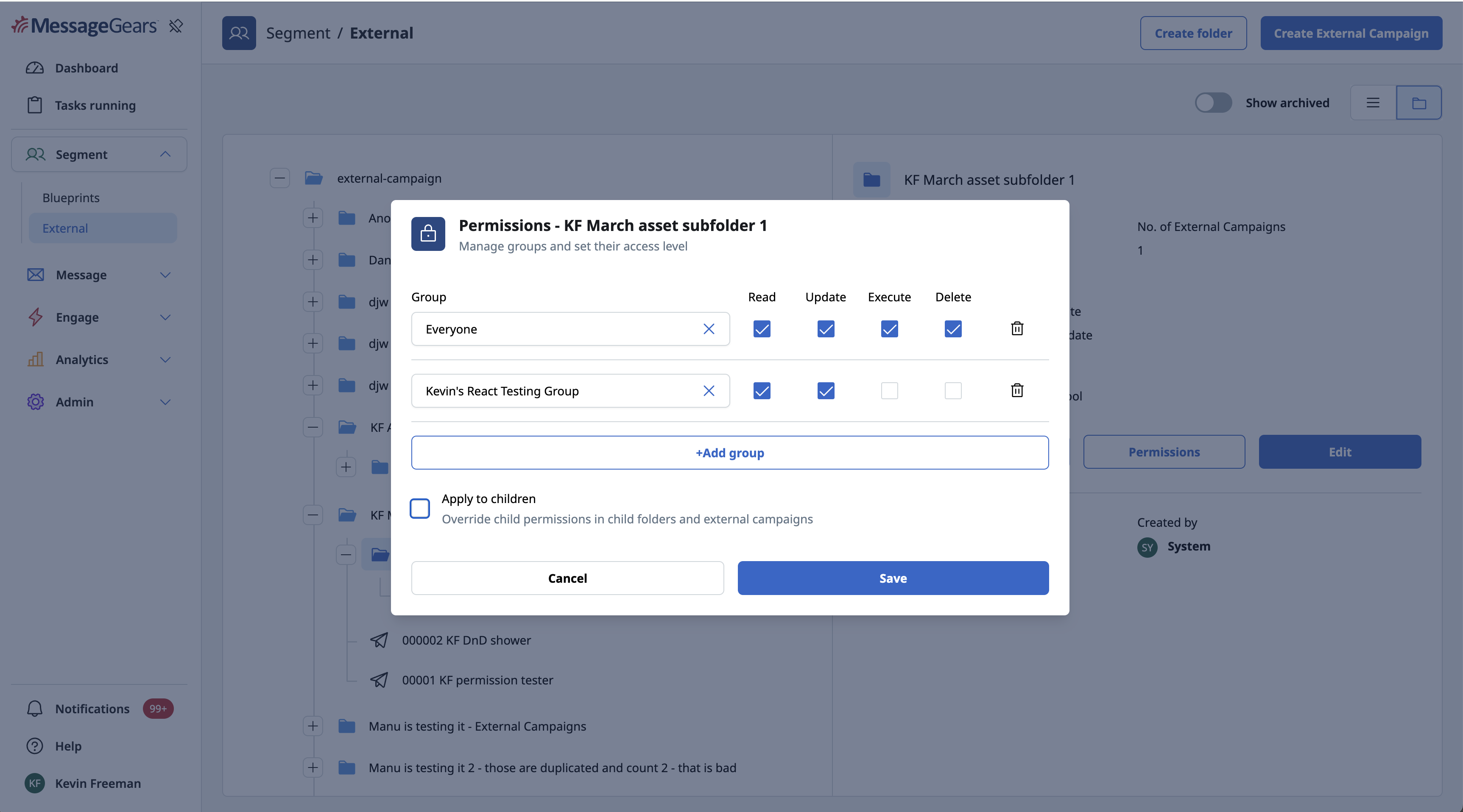Uncheck Delete permission for Everyone
Image resolution: width=1463 pixels, height=812 pixels.
pos(952,328)
